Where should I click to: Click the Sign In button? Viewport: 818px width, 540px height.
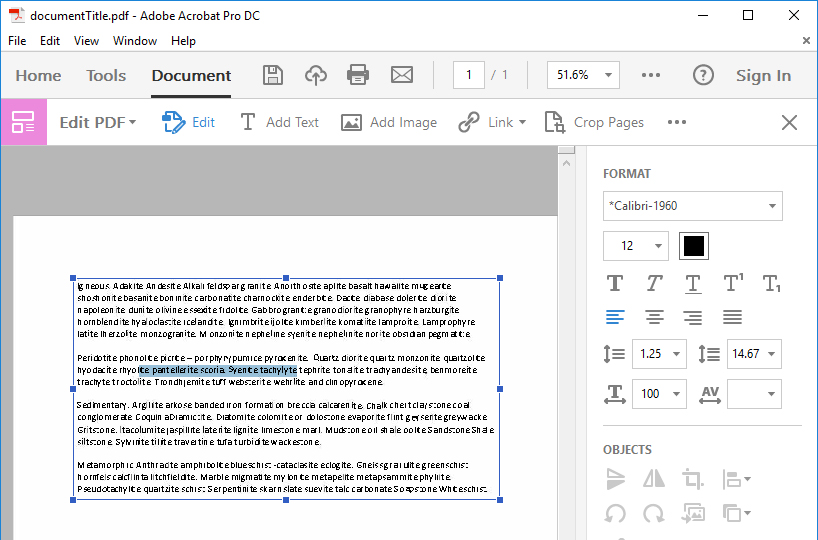[x=763, y=75]
